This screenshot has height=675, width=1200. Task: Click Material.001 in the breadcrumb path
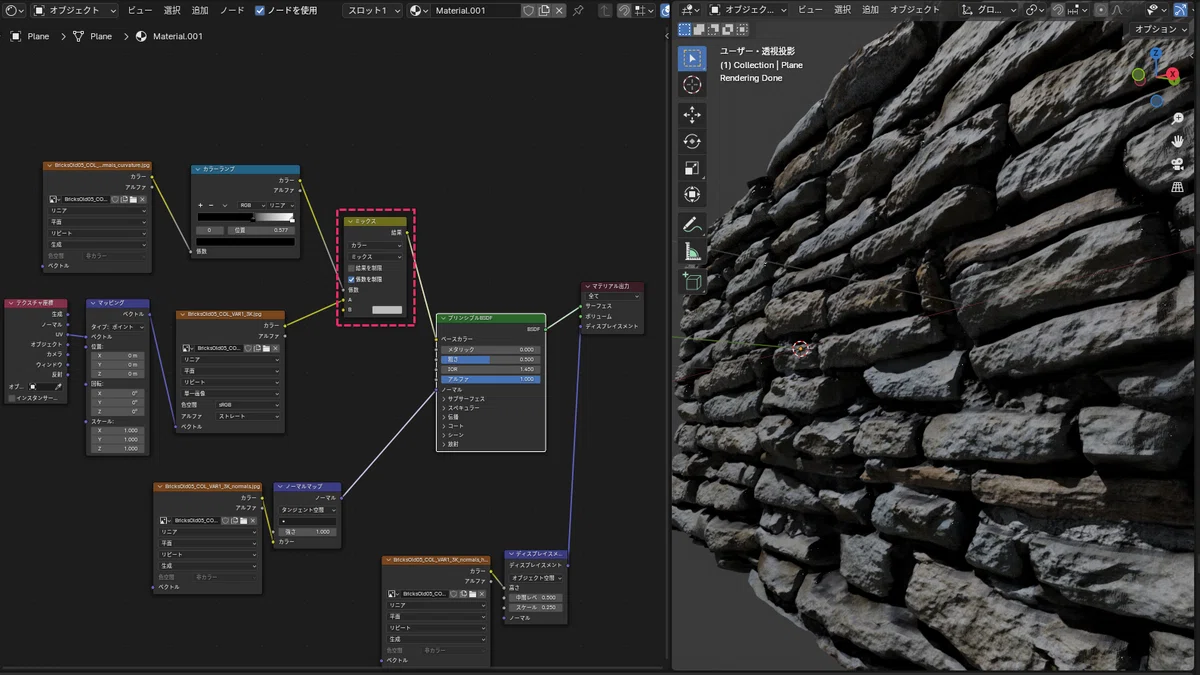tap(177, 36)
